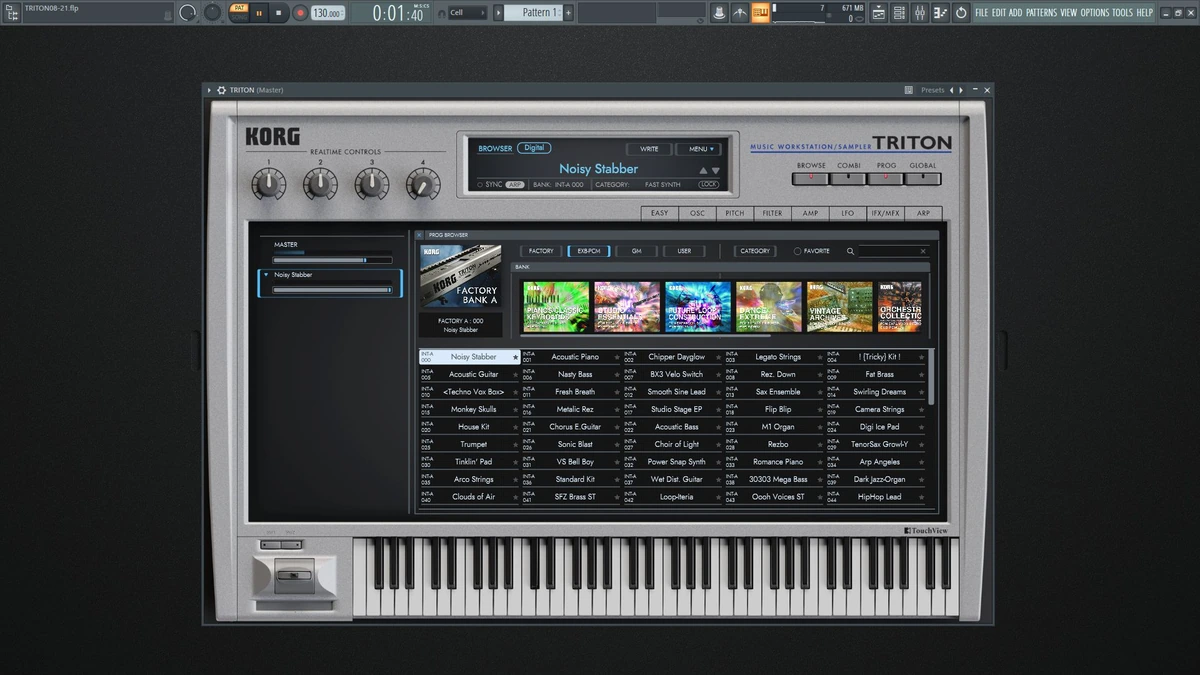The height and width of the screenshot is (675, 1200).
Task: Collapse the Noisy Stabber mixer entry arrow
Action: pos(266,274)
